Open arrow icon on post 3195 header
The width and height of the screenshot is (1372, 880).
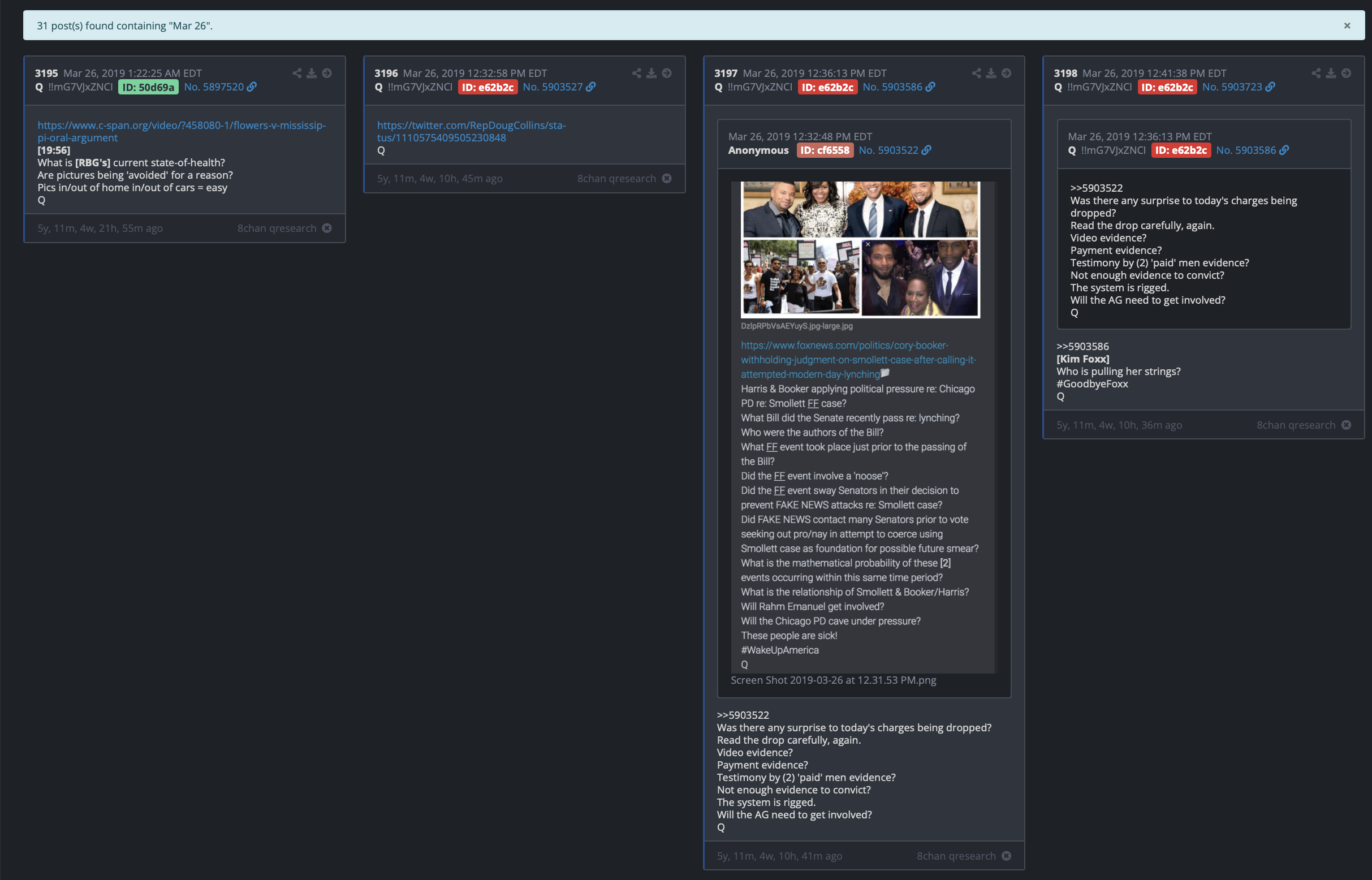point(327,73)
